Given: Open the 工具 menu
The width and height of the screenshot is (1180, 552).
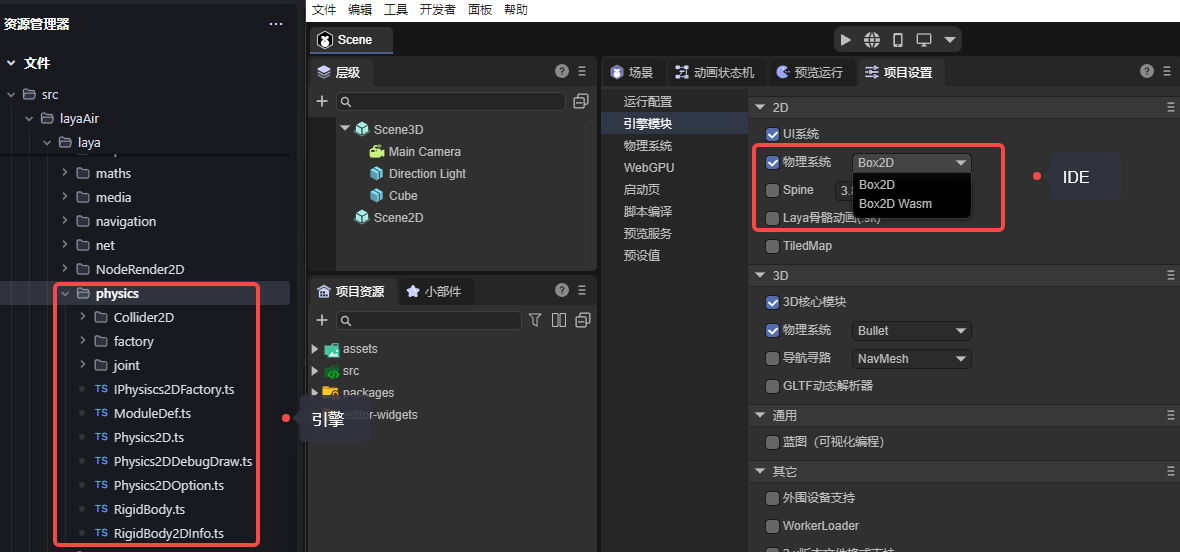Looking at the screenshot, I should click(396, 9).
